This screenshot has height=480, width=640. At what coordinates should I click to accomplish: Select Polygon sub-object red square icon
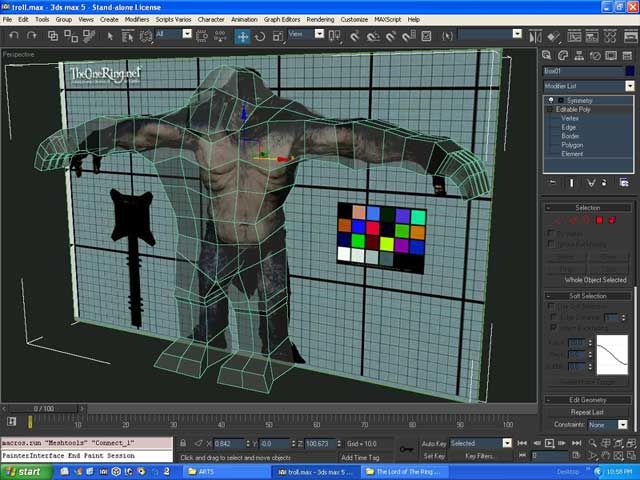point(599,220)
